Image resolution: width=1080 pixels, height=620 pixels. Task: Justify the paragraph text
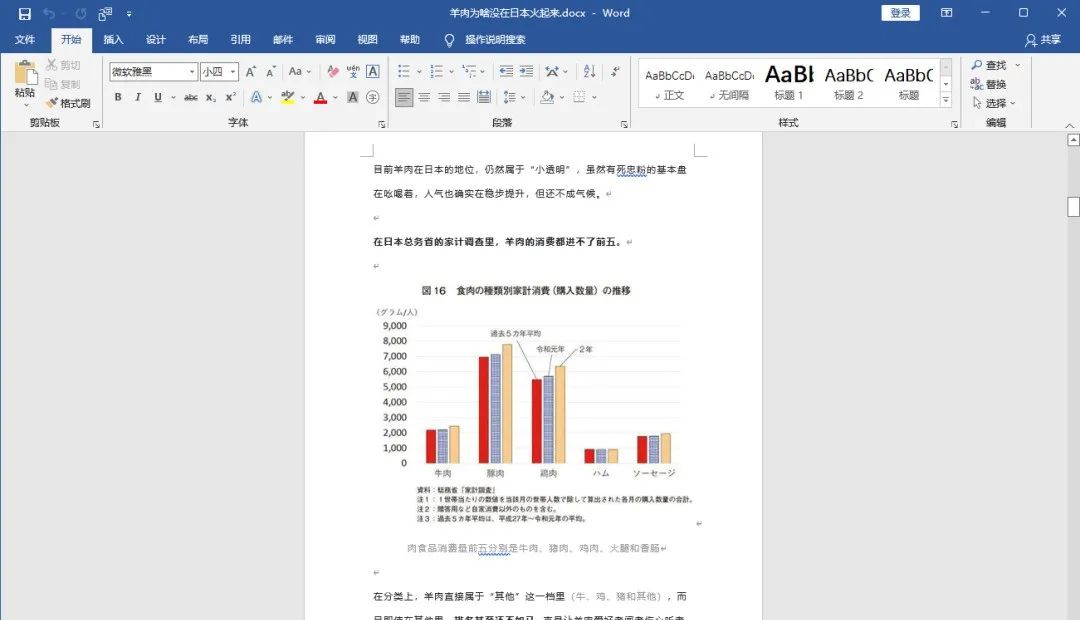(464, 97)
